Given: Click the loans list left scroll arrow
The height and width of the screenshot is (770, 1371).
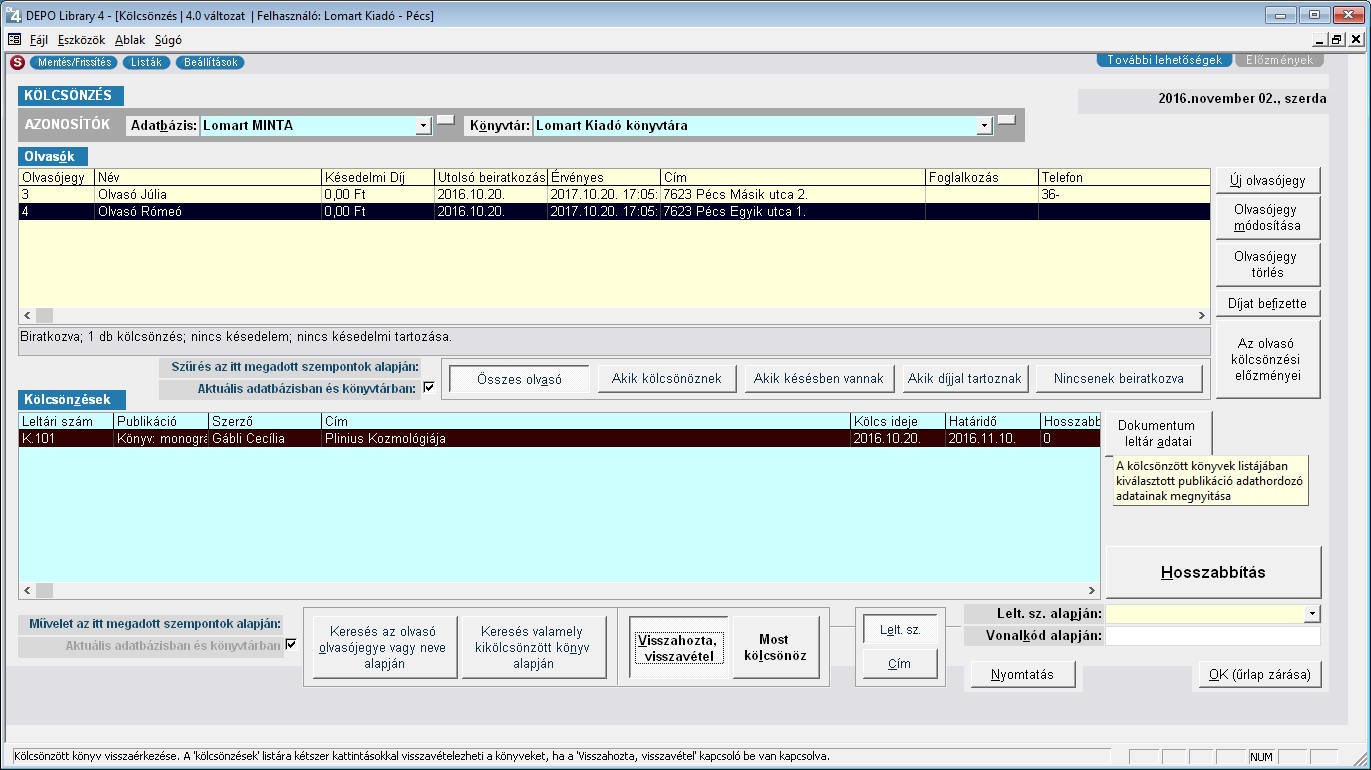Looking at the screenshot, I should (x=26, y=591).
